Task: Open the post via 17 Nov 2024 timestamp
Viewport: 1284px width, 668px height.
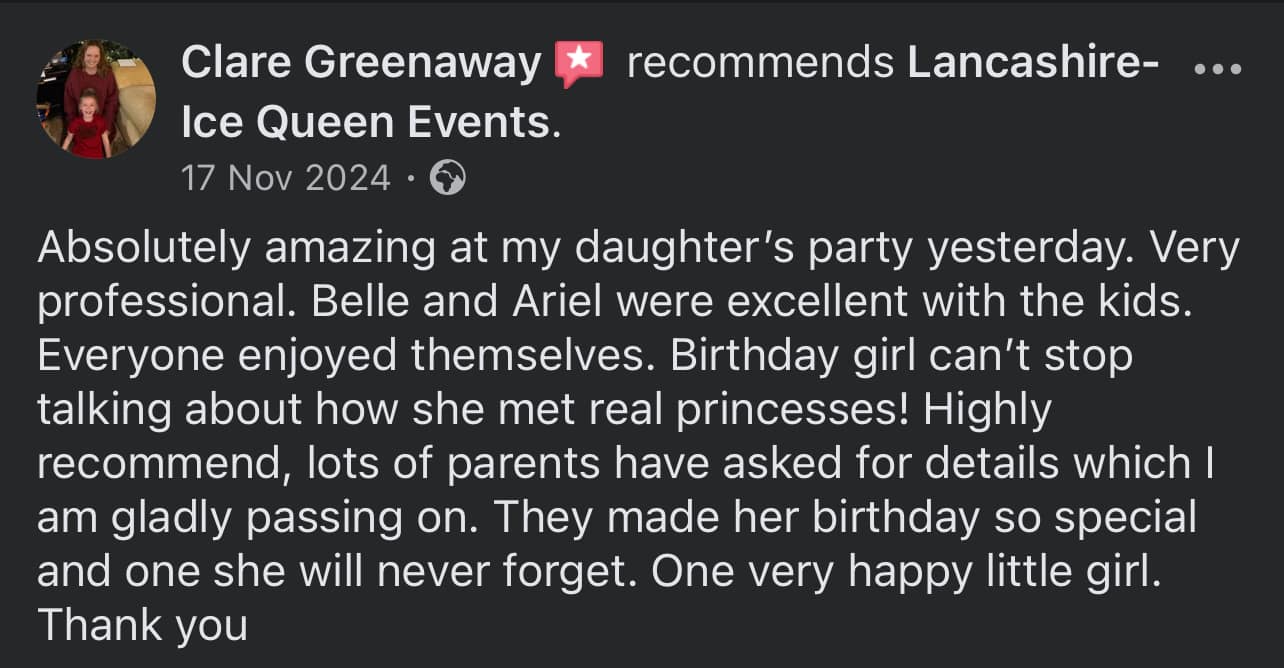Action: (x=285, y=178)
